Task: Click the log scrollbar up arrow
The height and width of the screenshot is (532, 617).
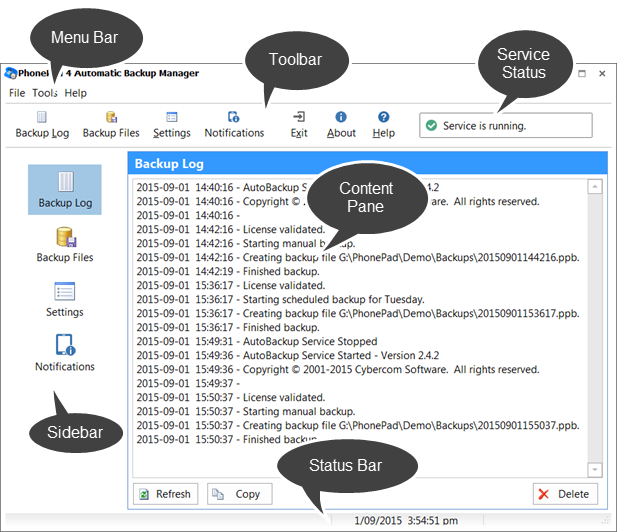Action: click(x=595, y=187)
